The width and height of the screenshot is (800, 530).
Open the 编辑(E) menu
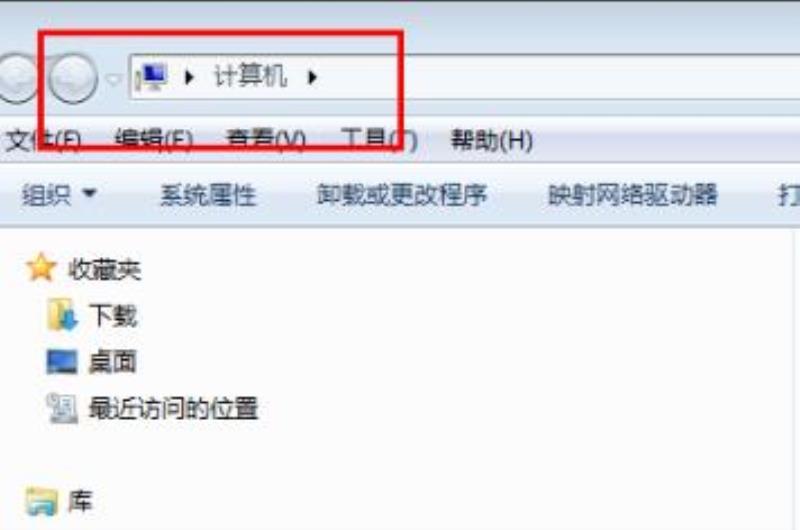tap(154, 140)
